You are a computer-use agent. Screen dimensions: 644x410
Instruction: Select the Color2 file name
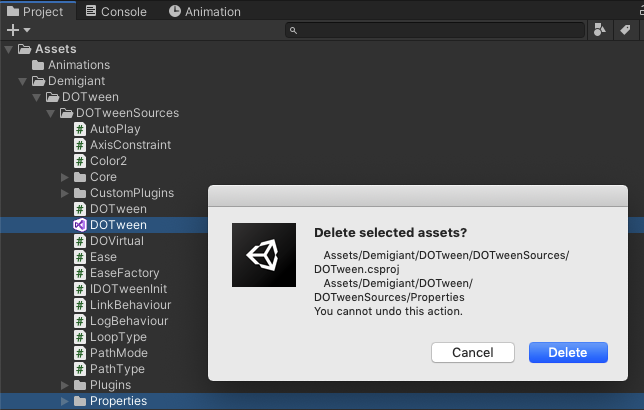[108, 161]
